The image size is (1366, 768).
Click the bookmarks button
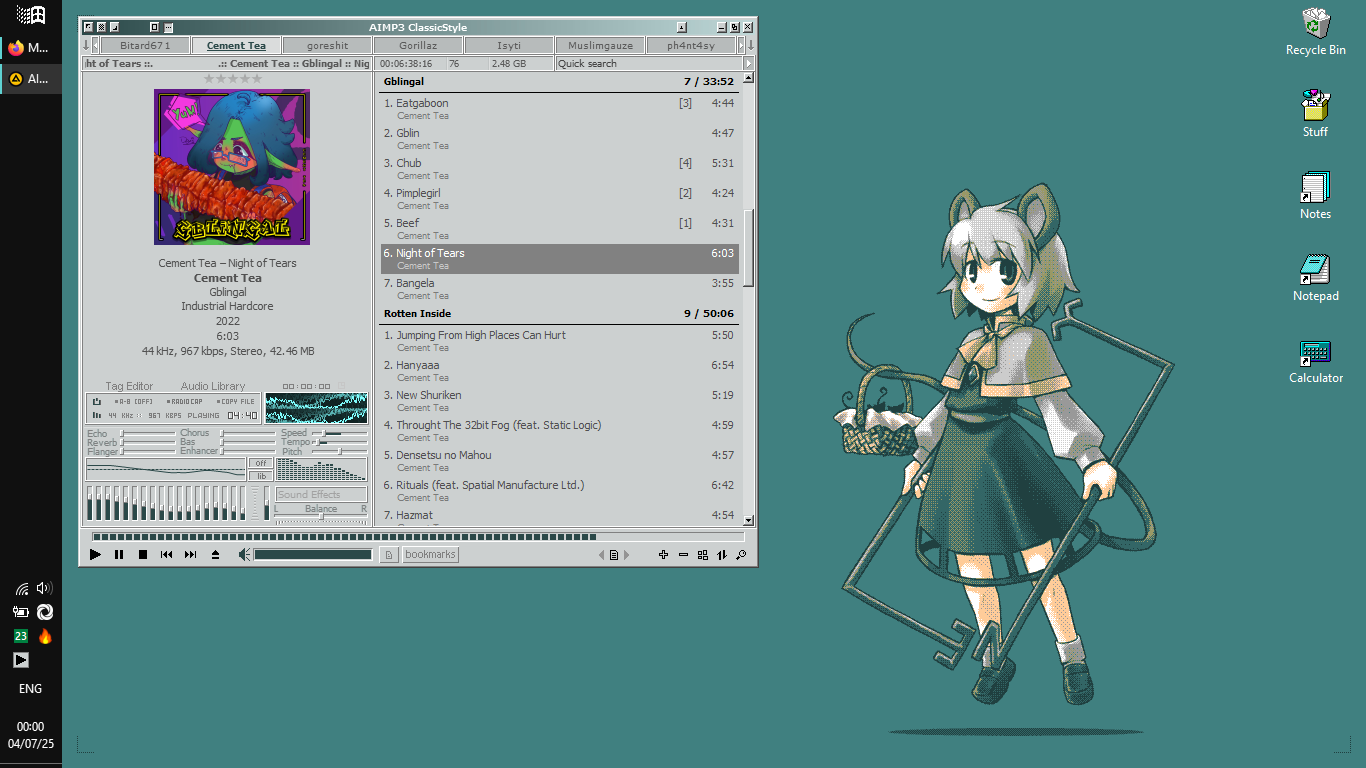(431, 555)
